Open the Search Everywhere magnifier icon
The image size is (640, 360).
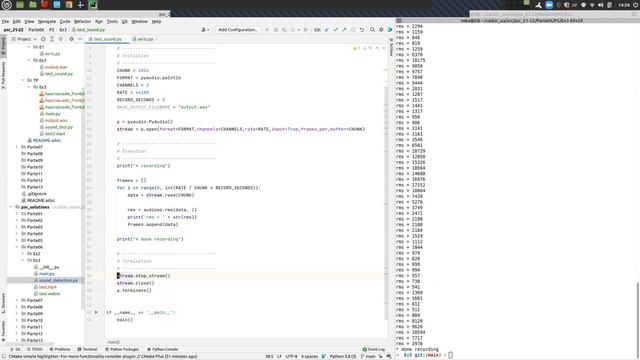click(x=372, y=30)
